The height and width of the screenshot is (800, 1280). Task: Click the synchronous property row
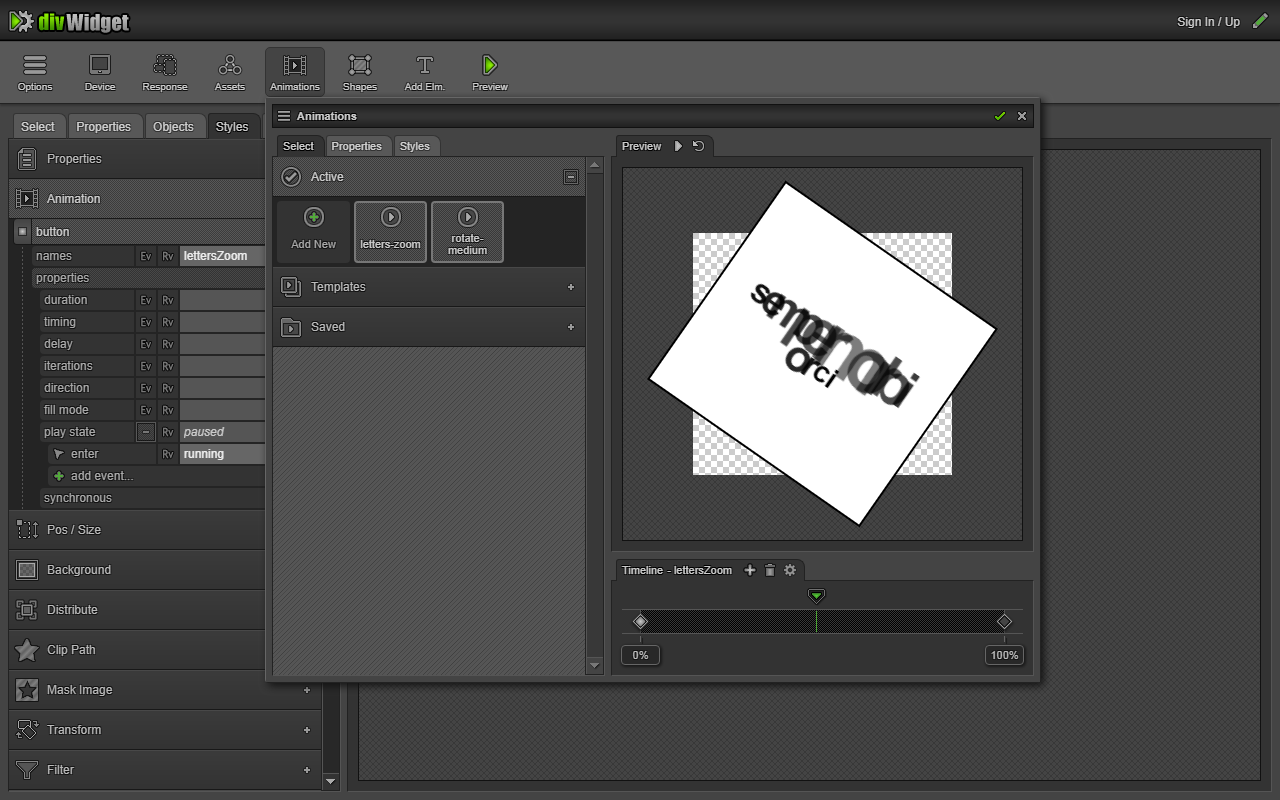coord(151,498)
